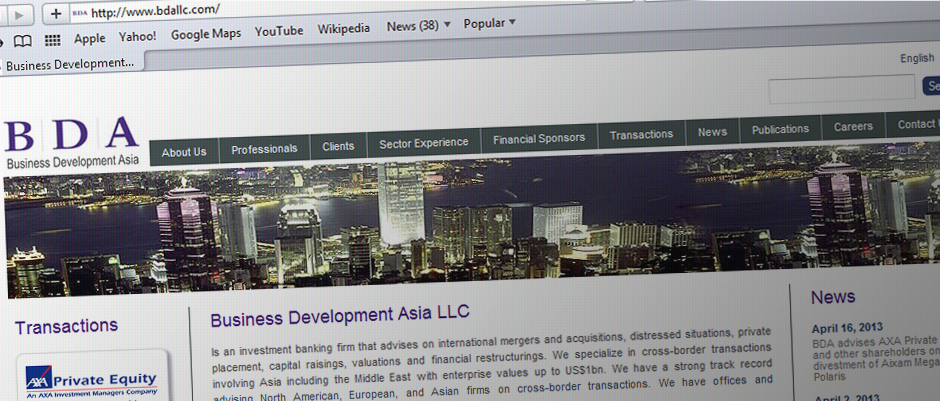Click the BDA favicon in address bar
The width and height of the screenshot is (940, 401).
coord(80,12)
